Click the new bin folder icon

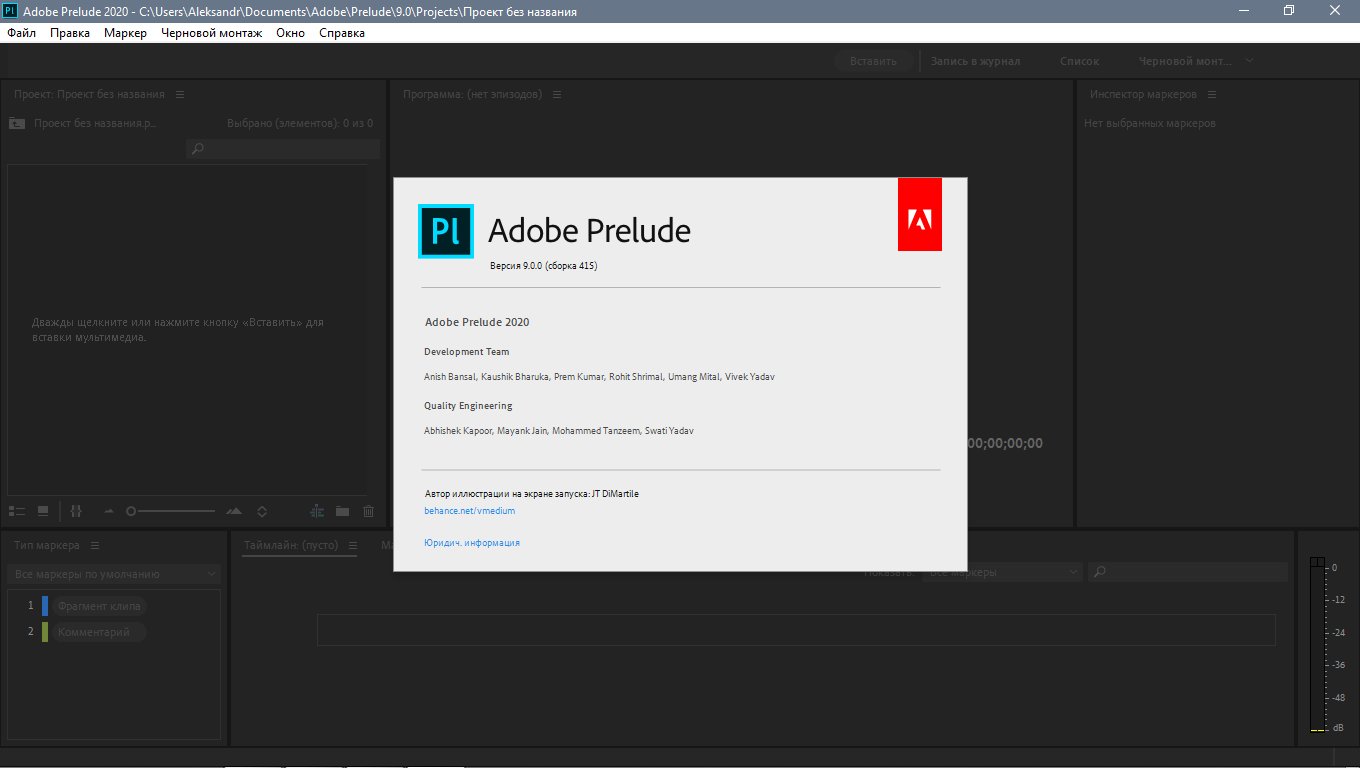coord(343,511)
